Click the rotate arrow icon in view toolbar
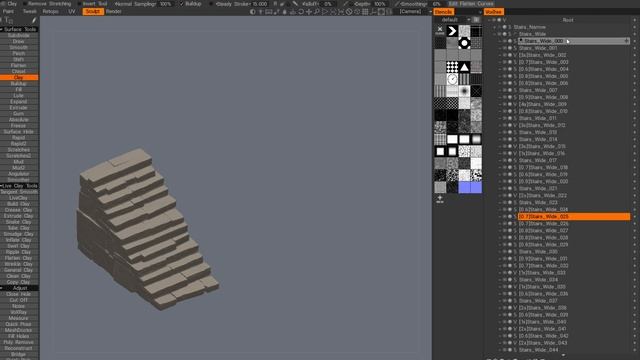The width and height of the screenshot is (640, 360). [301, 12]
